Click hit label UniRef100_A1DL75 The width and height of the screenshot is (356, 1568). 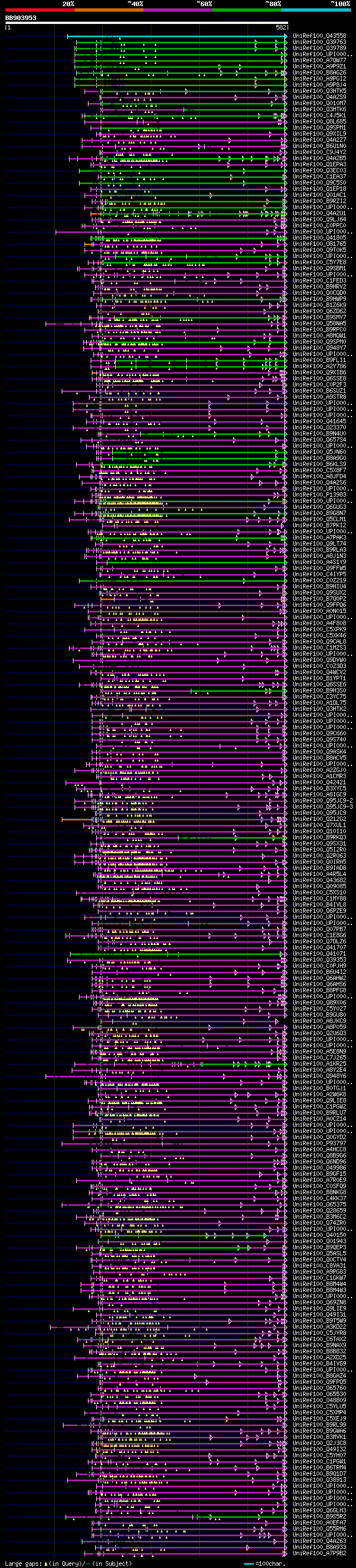[x=319, y=703]
